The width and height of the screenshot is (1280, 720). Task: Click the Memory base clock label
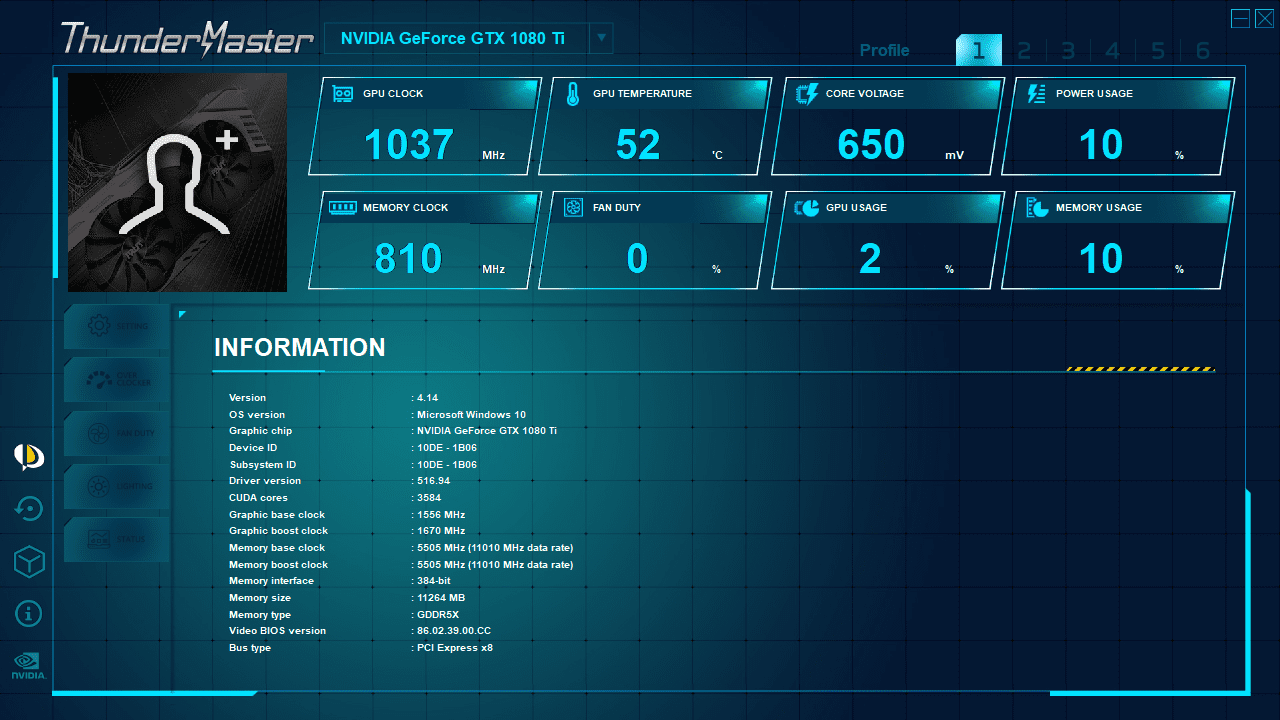pyautogui.click(x=277, y=548)
